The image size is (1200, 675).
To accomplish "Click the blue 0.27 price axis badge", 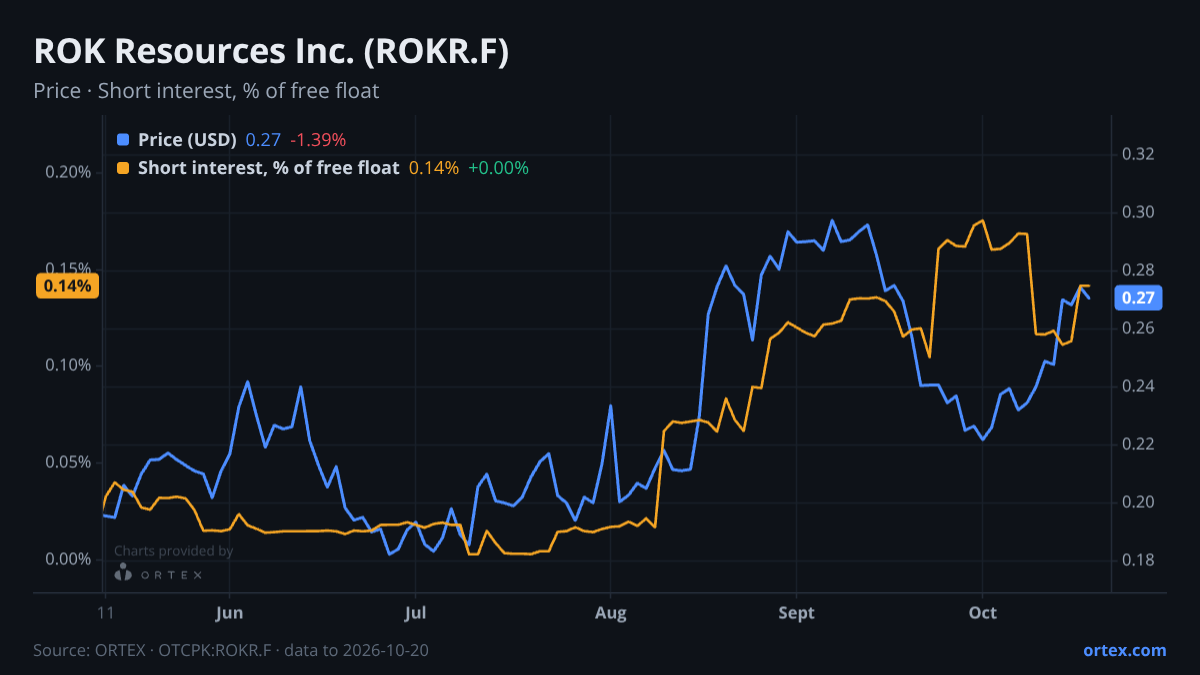I will point(1139,297).
